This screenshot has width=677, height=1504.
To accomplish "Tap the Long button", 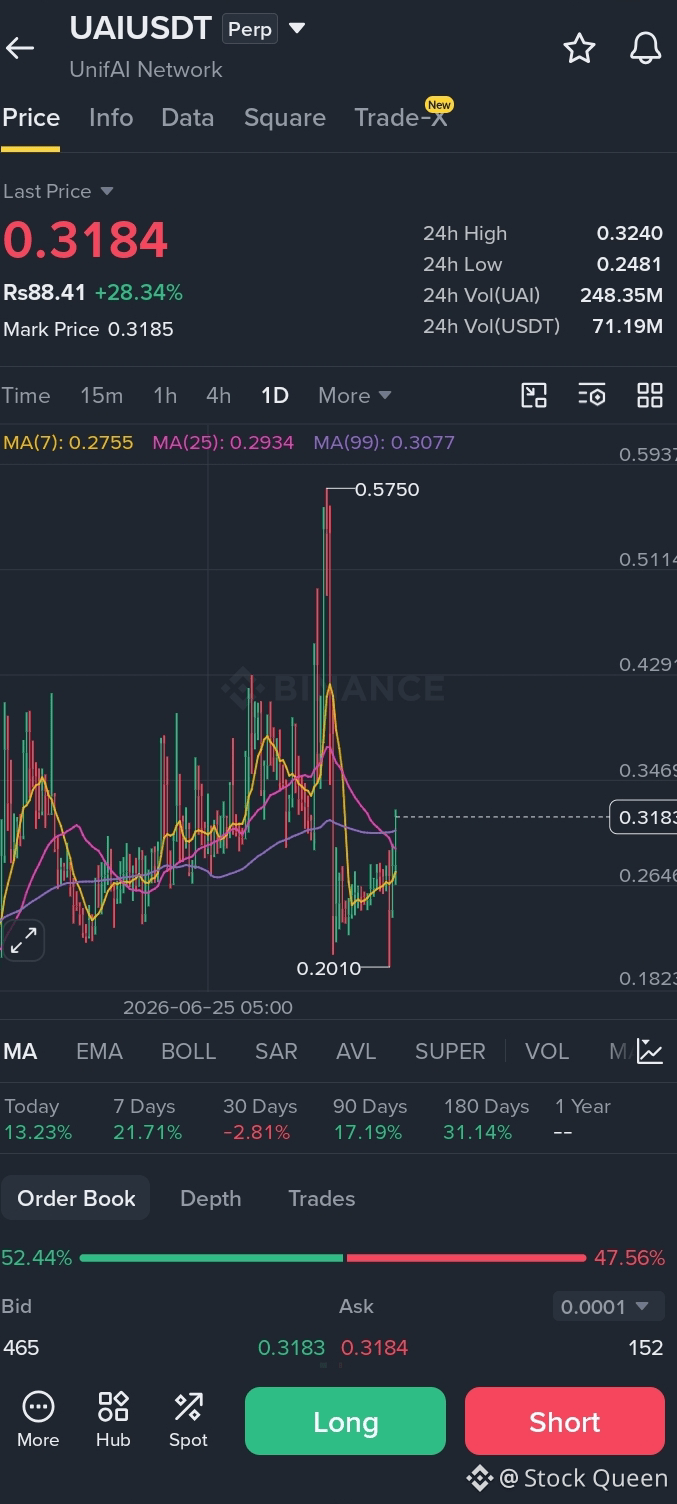I will [345, 1421].
